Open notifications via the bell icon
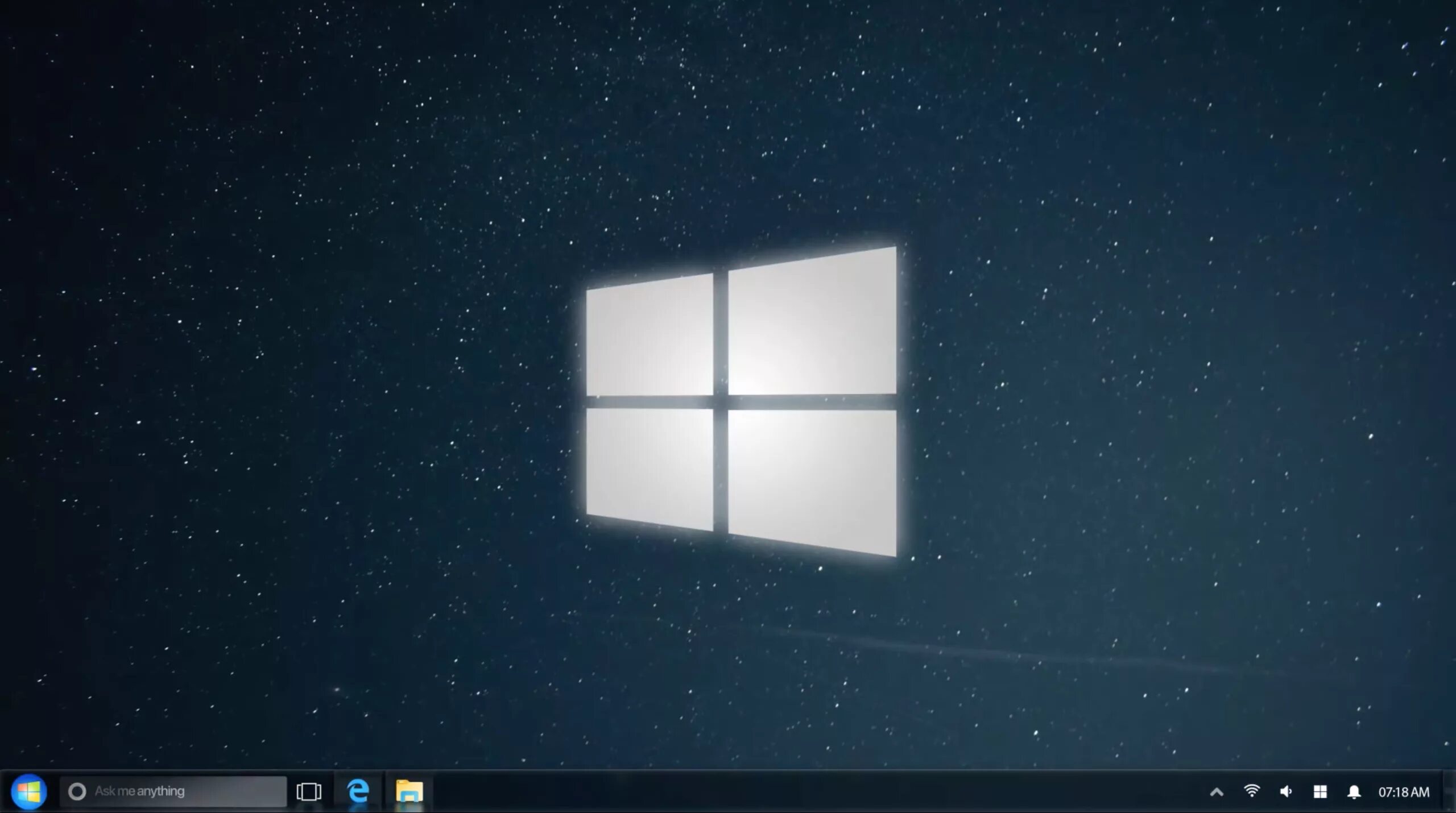 tap(1354, 791)
